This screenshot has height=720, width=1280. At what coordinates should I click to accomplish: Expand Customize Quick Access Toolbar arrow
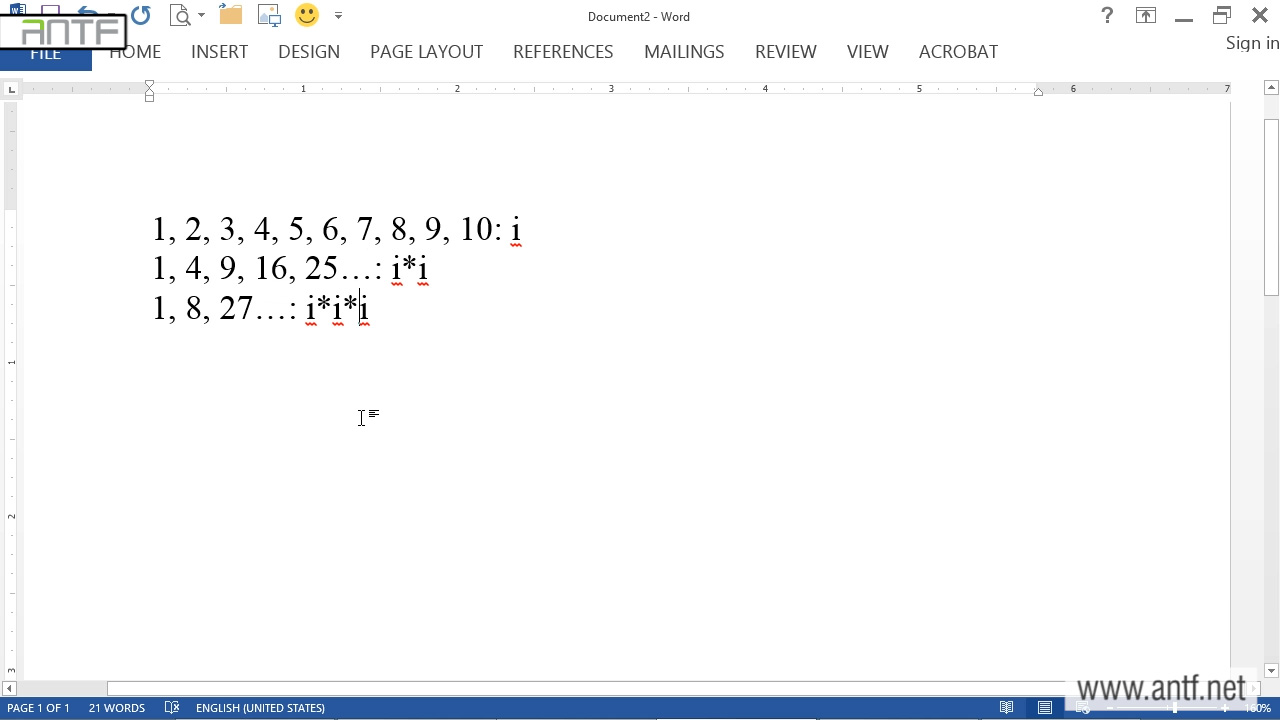[338, 16]
